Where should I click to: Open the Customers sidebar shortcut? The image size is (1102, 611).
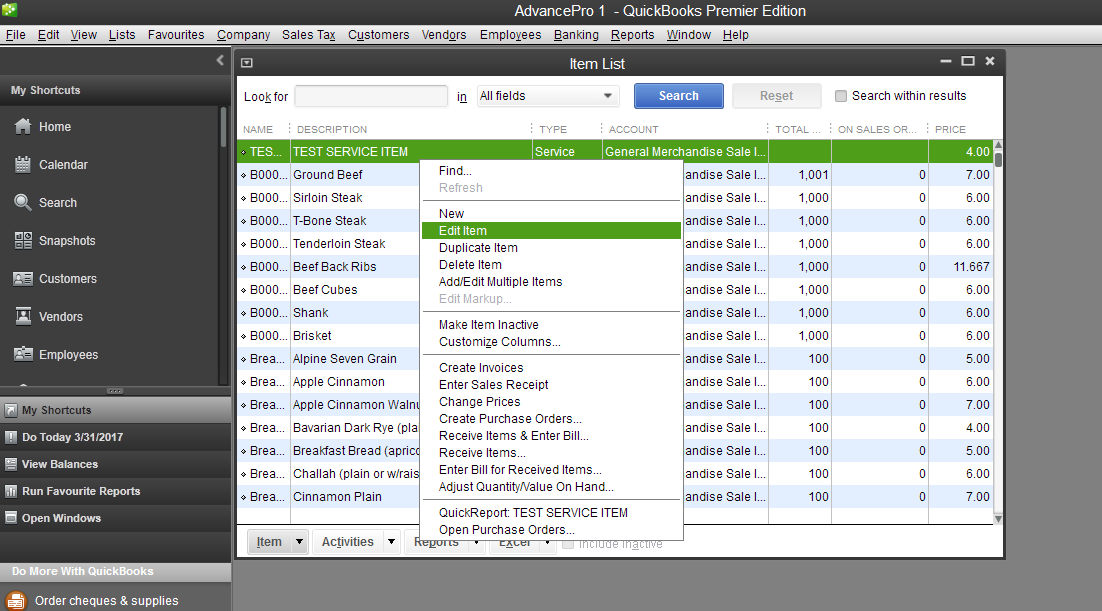[23, 279]
